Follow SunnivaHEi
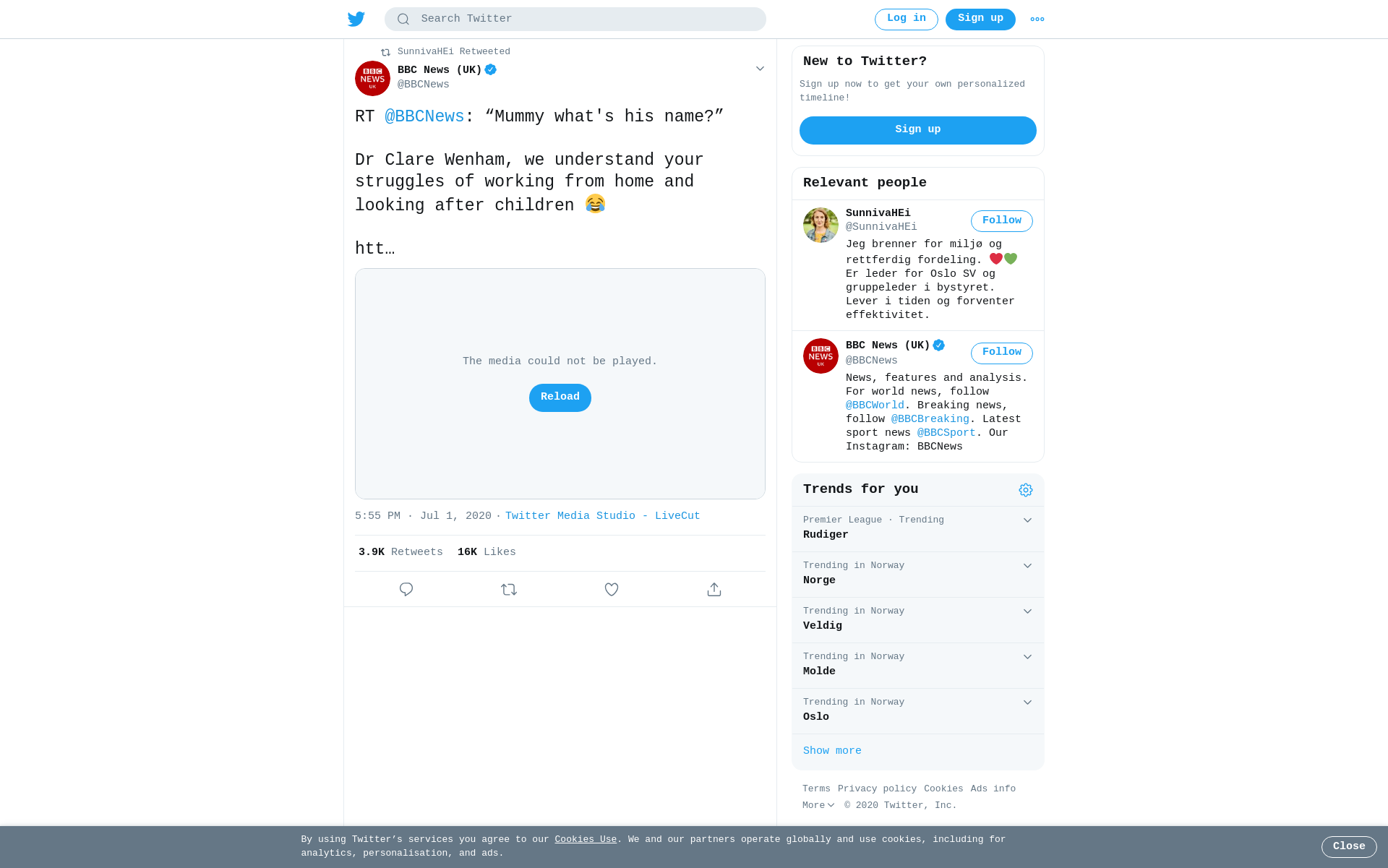 (x=1002, y=221)
